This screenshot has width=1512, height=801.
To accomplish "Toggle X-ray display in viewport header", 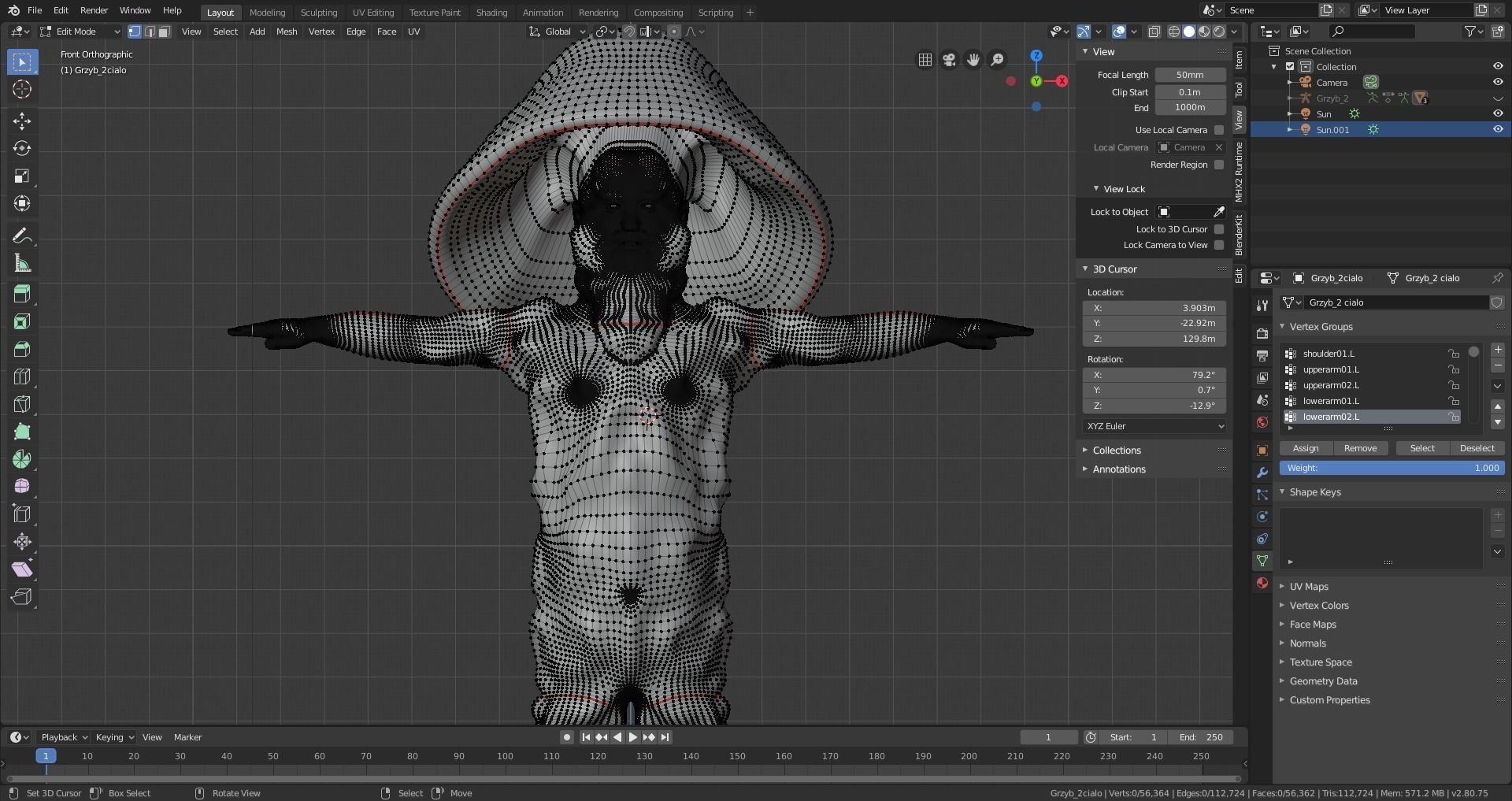I will [x=1154, y=32].
